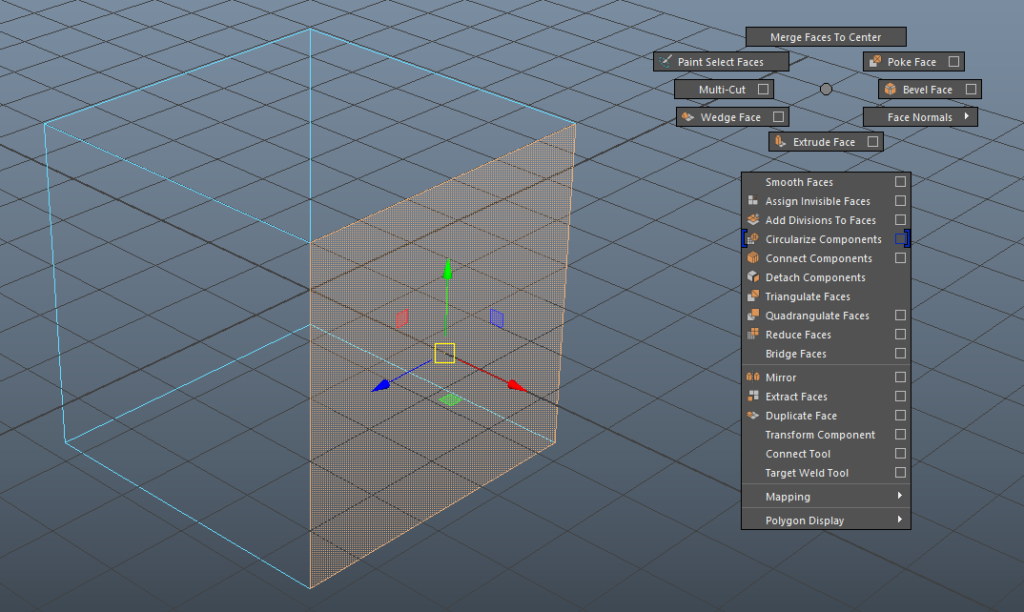Click the Poke Face icon

click(875, 61)
